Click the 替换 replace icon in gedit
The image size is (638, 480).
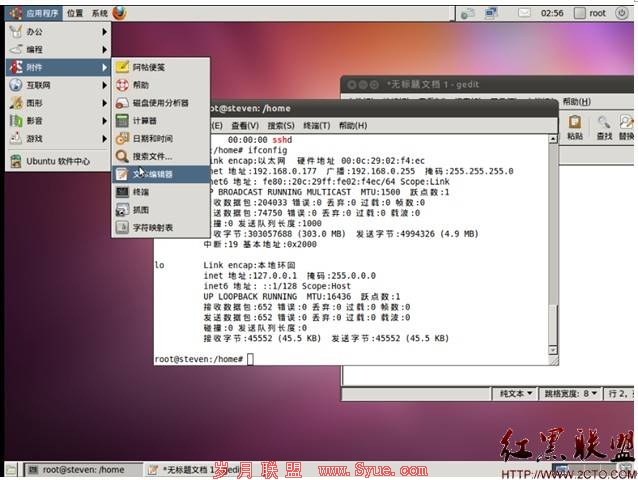click(626, 127)
